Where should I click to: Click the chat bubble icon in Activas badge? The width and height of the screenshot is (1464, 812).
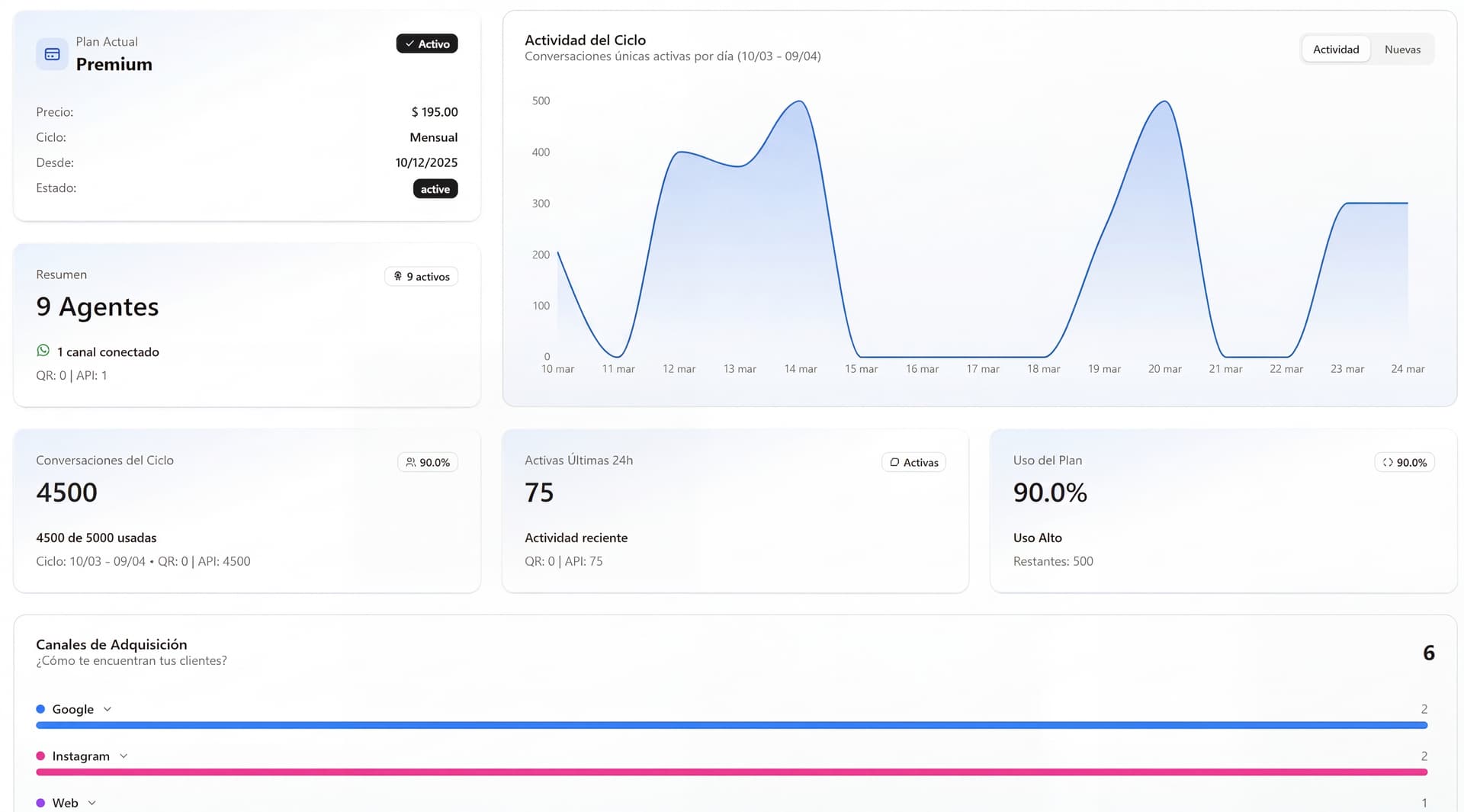(x=894, y=463)
